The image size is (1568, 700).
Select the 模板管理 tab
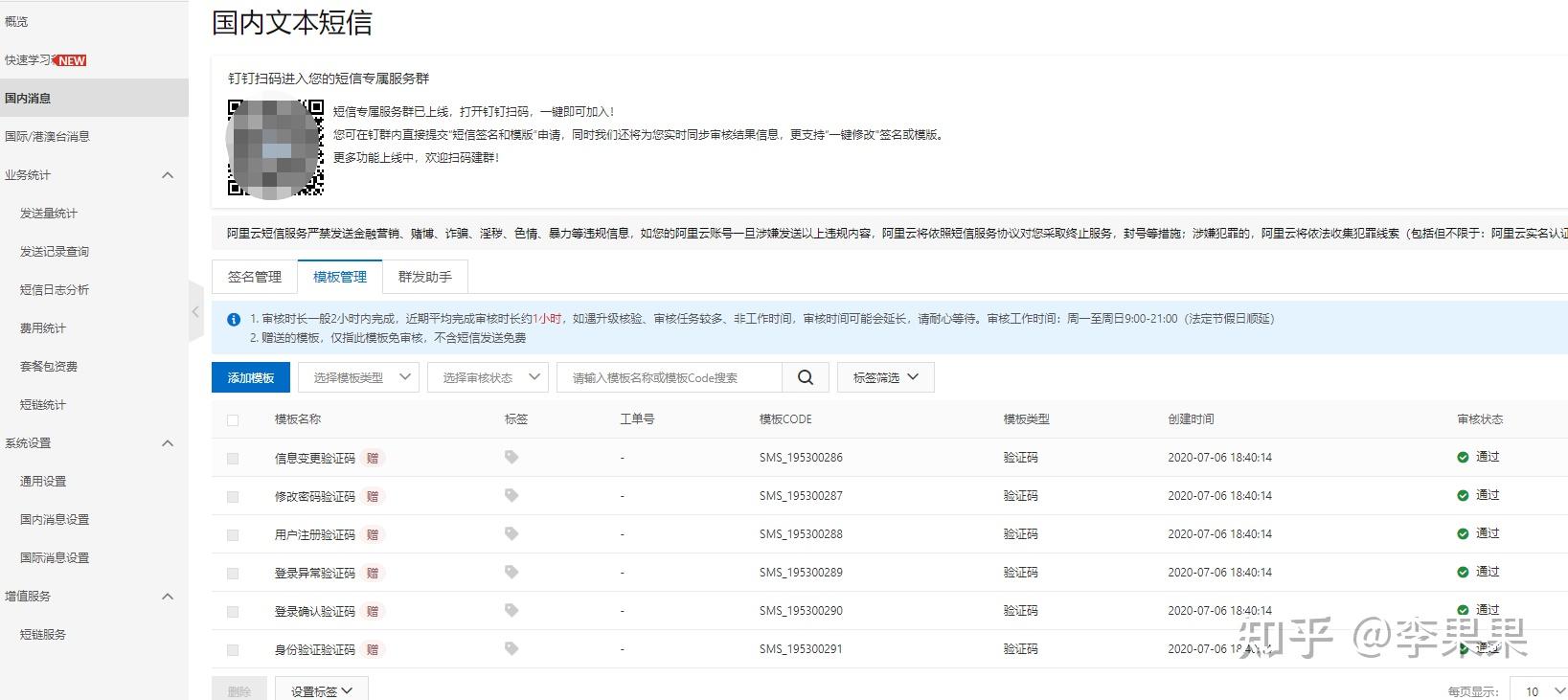tap(340, 277)
